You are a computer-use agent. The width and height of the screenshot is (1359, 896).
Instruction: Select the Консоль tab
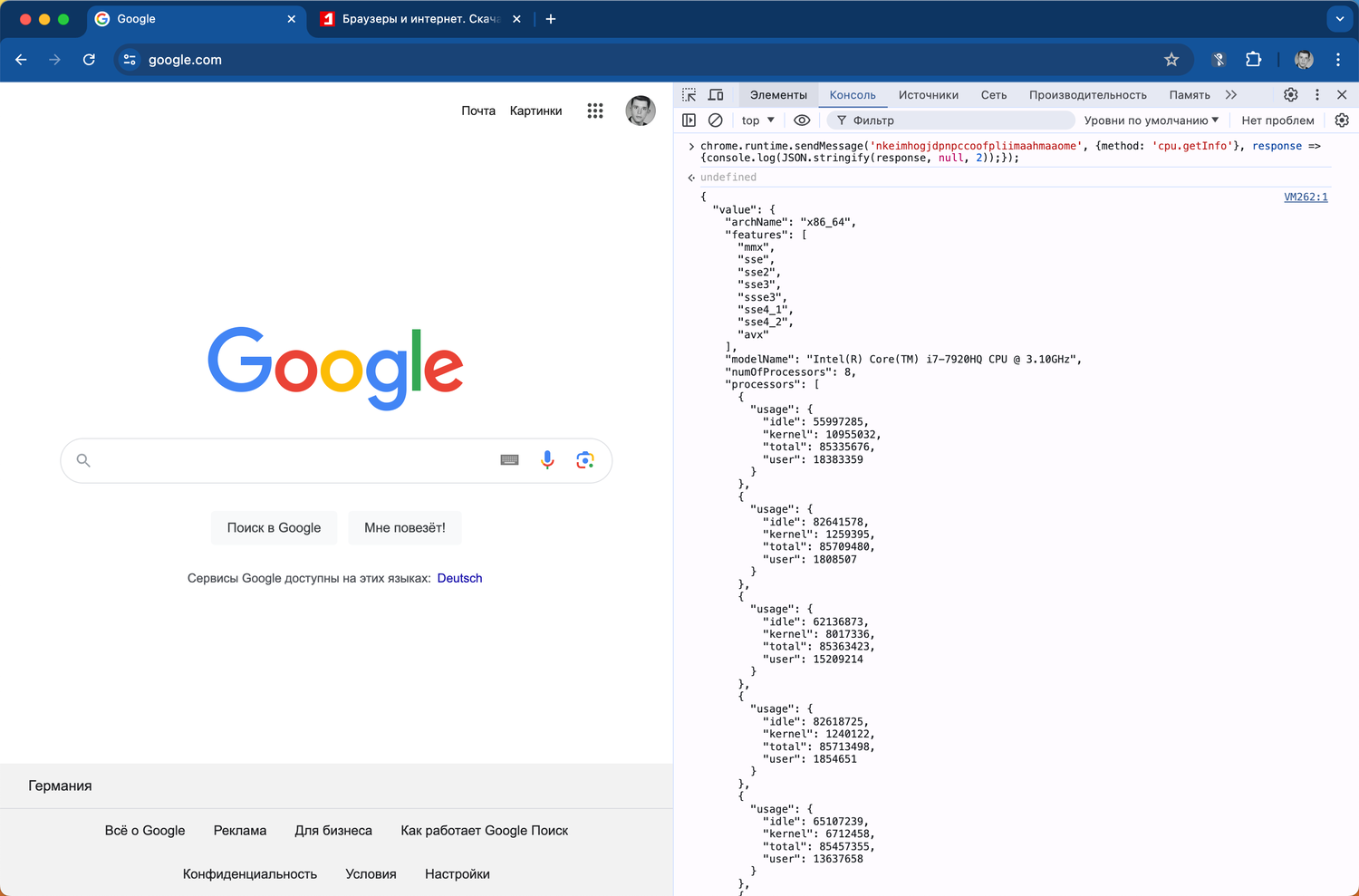[853, 95]
